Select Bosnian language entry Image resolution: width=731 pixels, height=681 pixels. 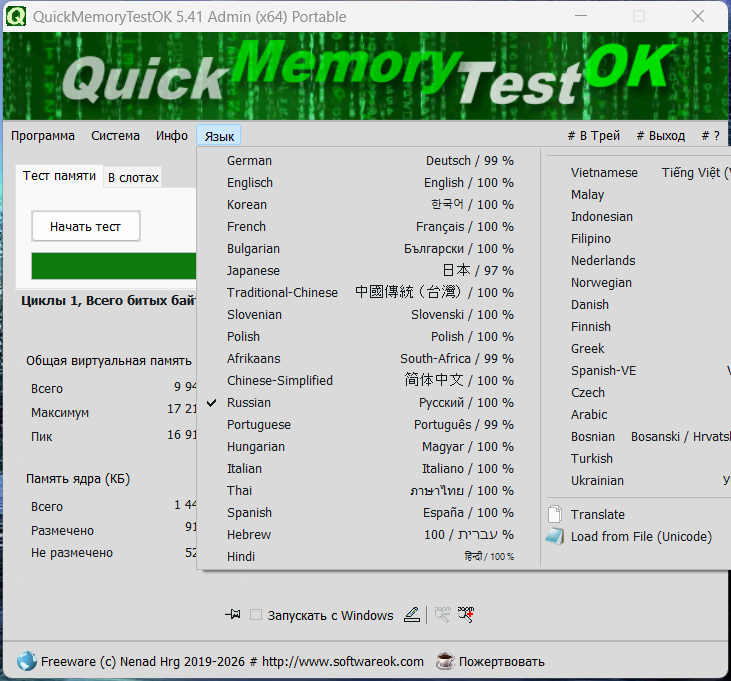(638, 437)
